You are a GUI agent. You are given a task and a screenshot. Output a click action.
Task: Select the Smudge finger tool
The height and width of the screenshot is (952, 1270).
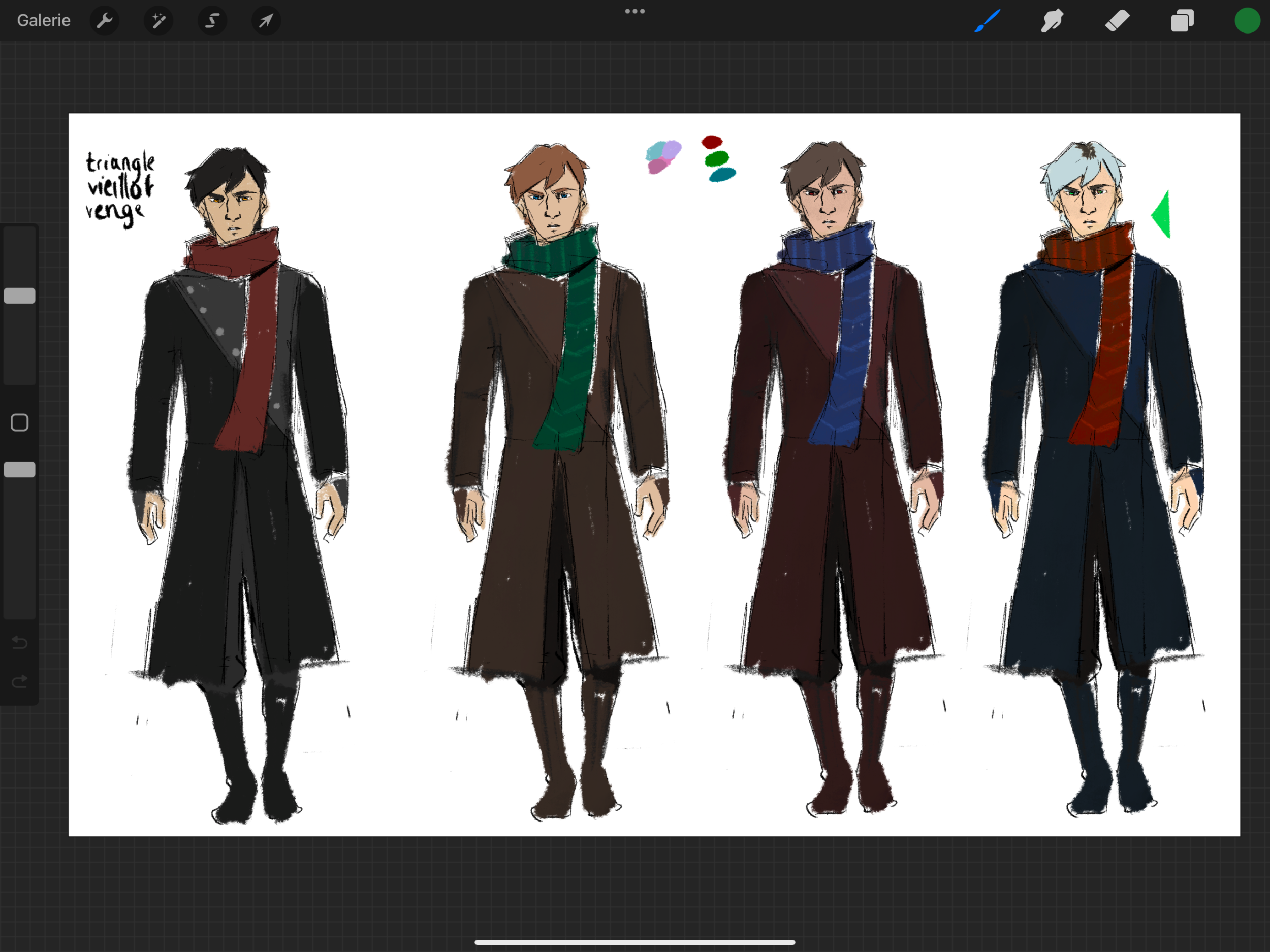tap(1052, 21)
